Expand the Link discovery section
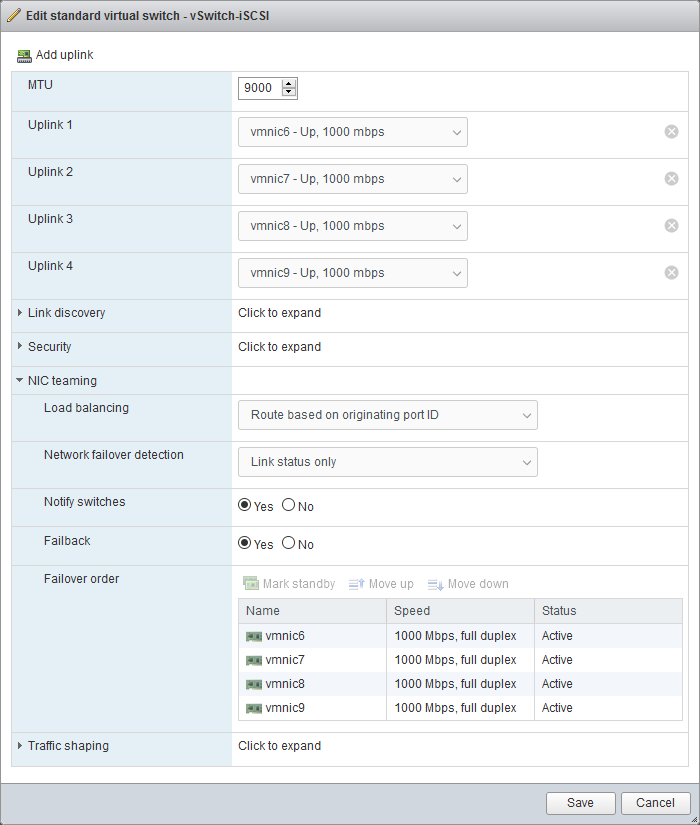The width and height of the screenshot is (700, 825). click(x=20, y=313)
